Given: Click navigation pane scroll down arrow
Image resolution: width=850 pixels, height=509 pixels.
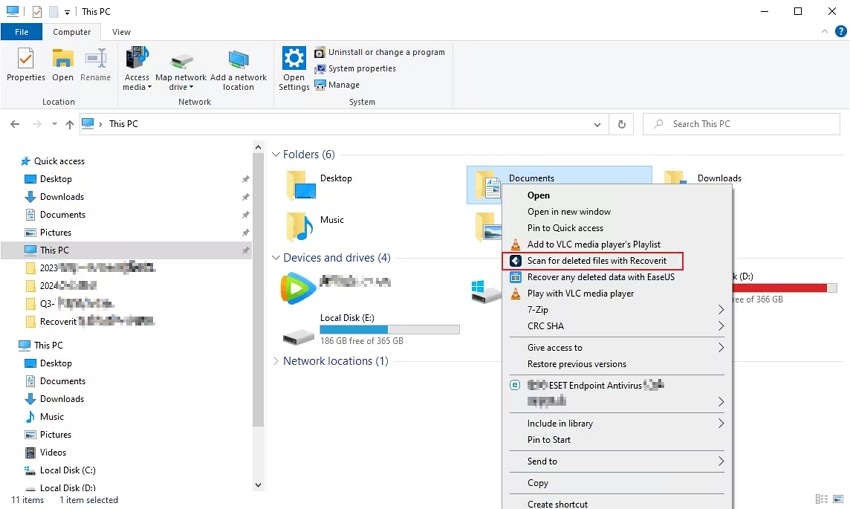Looking at the screenshot, I should point(258,485).
